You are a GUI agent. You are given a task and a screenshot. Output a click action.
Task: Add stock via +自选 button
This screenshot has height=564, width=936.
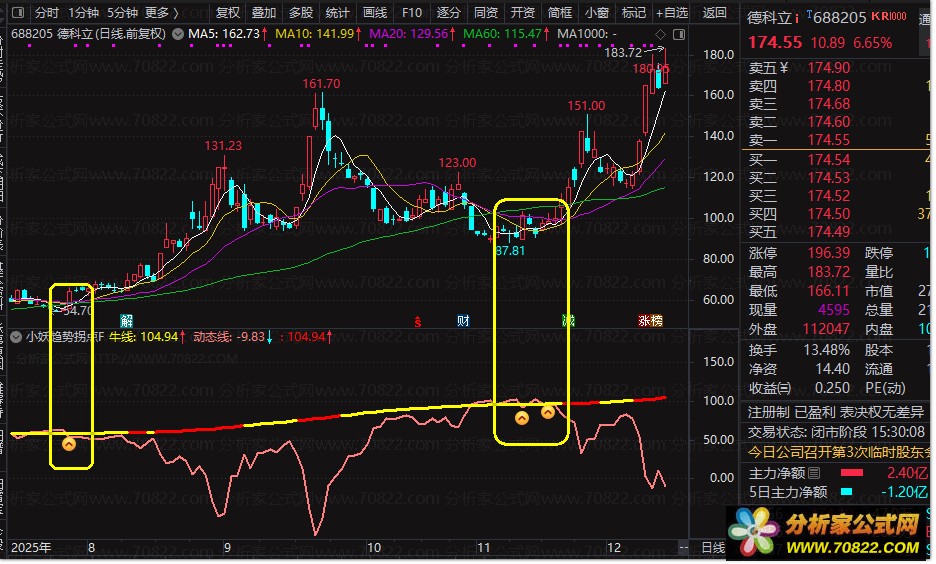[x=672, y=12]
